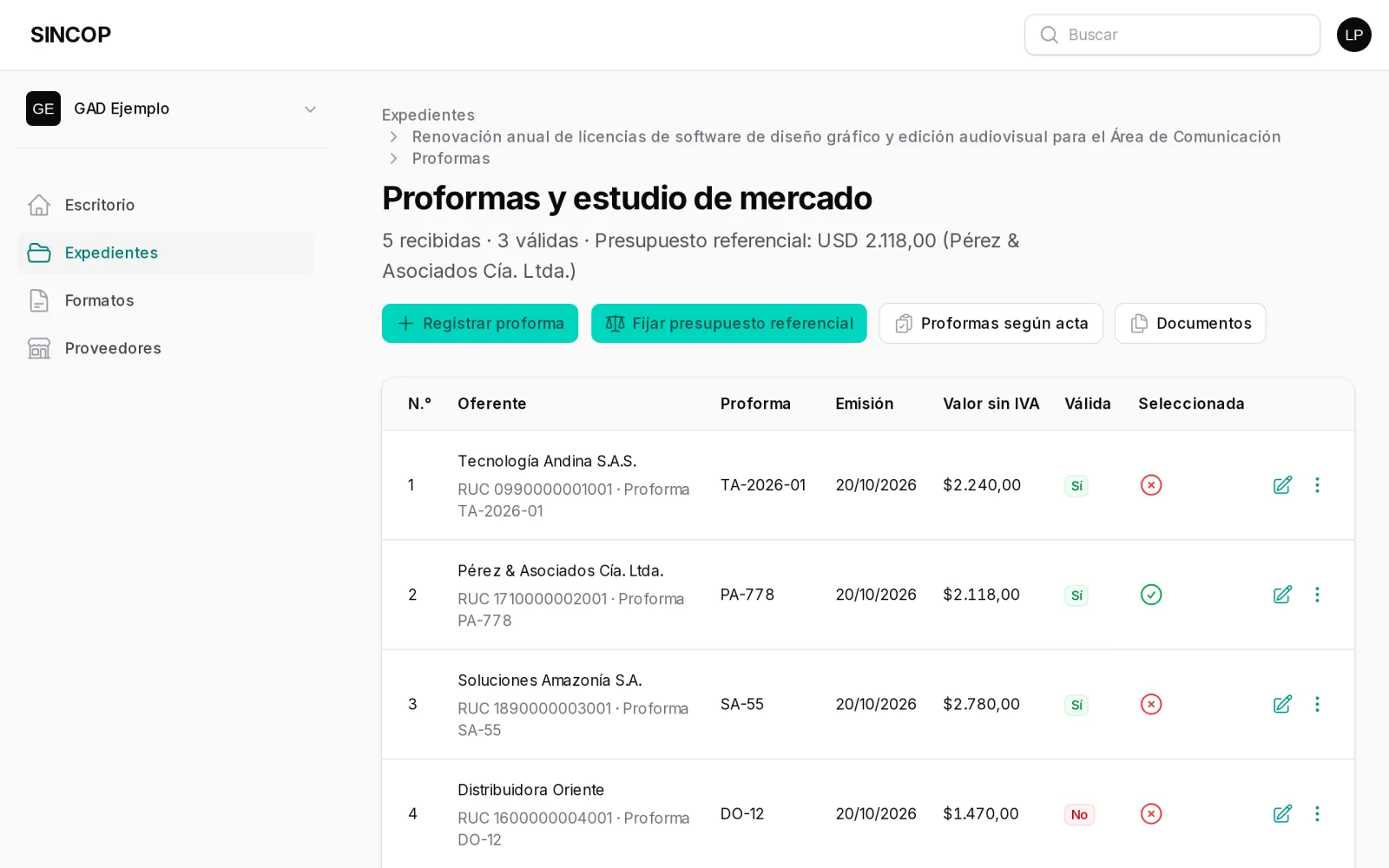1389x868 pixels.
Task: Click the $2.118,00 value
Action: 982,595
